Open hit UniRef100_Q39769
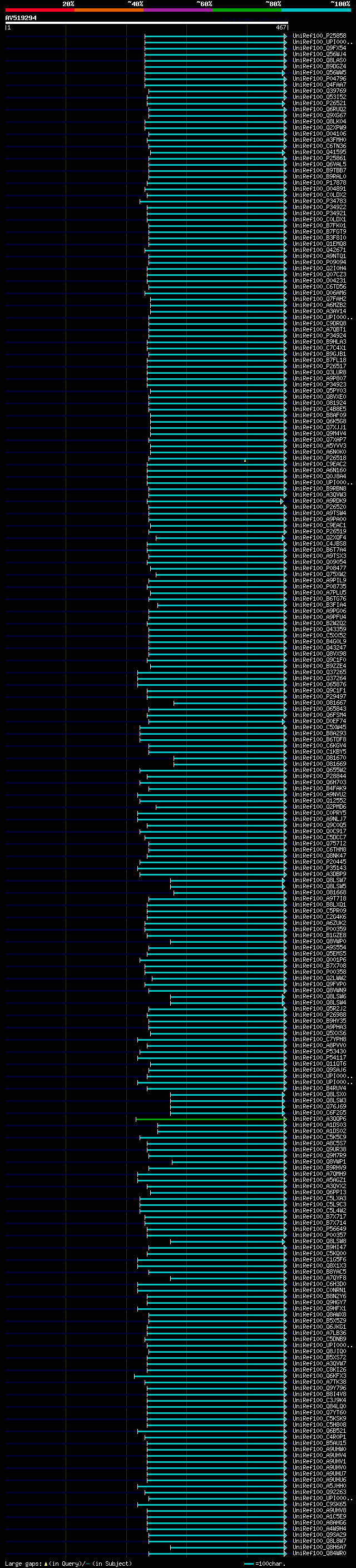Screen dimensions: 356x1568 (x=319, y=91)
